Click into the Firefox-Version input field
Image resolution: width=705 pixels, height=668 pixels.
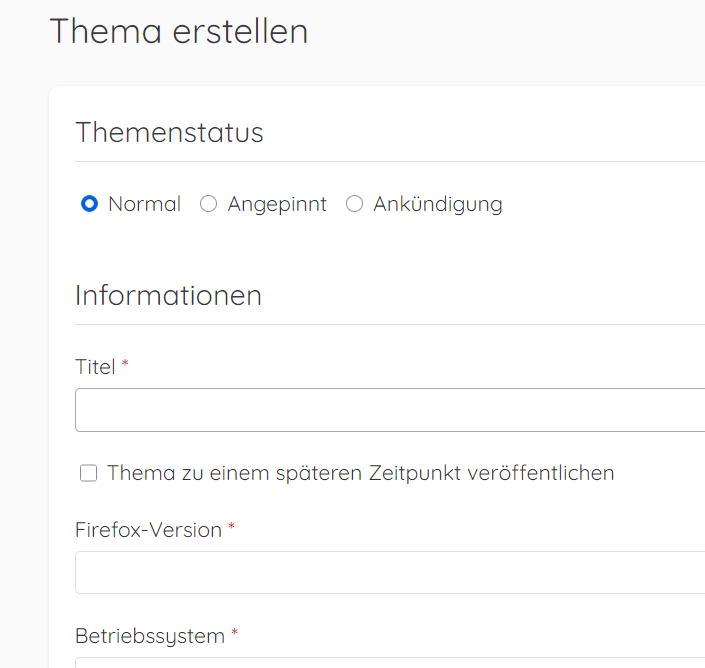tap(390, 572)
